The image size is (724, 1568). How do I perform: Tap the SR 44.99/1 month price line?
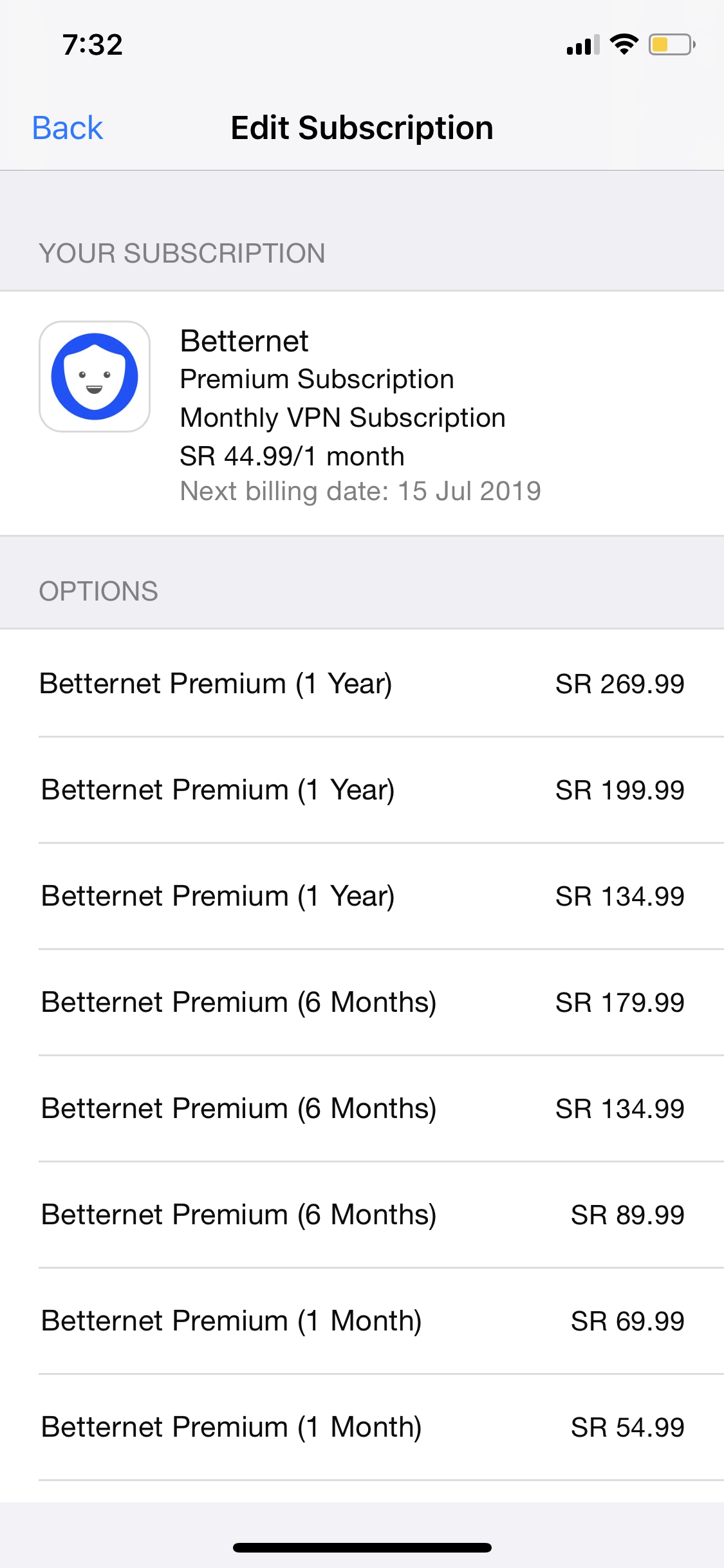coord(292,456)
